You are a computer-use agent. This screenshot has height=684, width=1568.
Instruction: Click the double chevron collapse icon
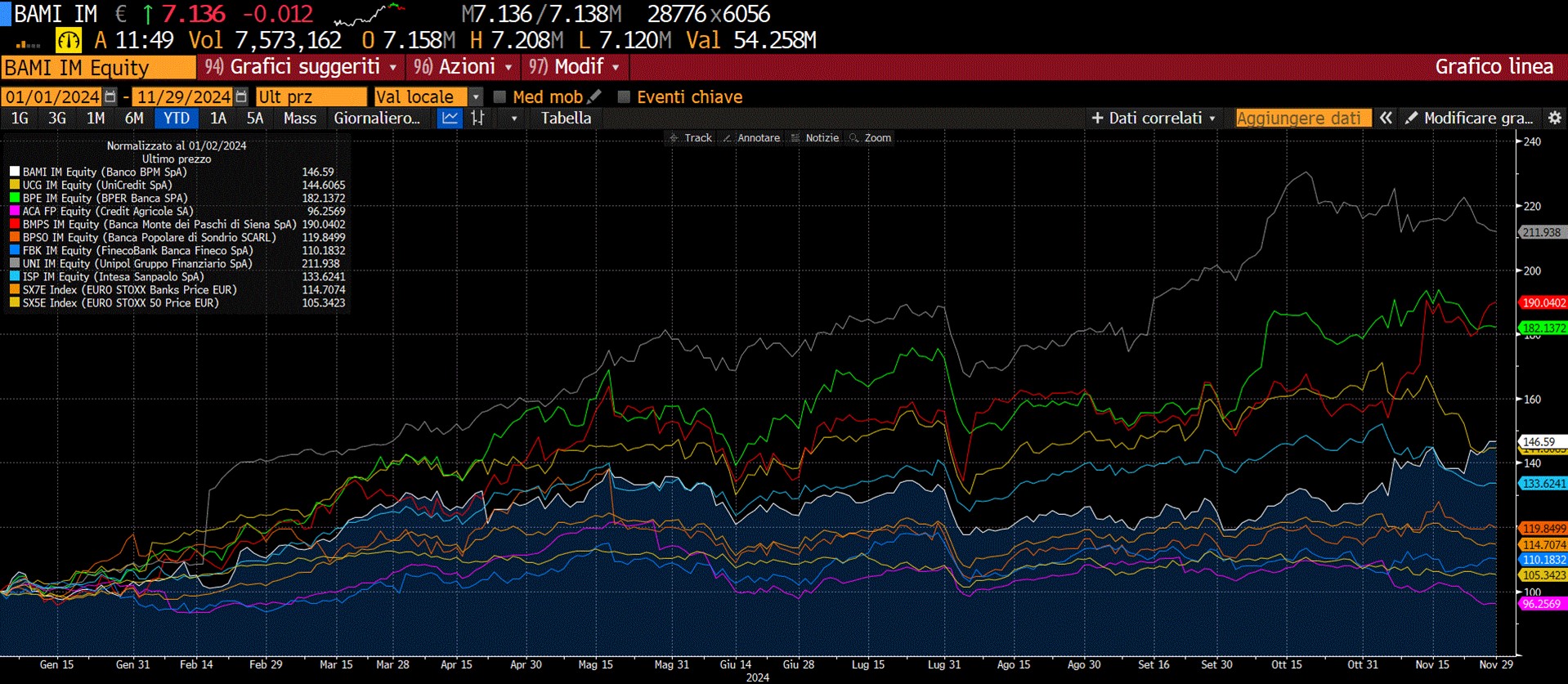click(x=1386, y=118)
